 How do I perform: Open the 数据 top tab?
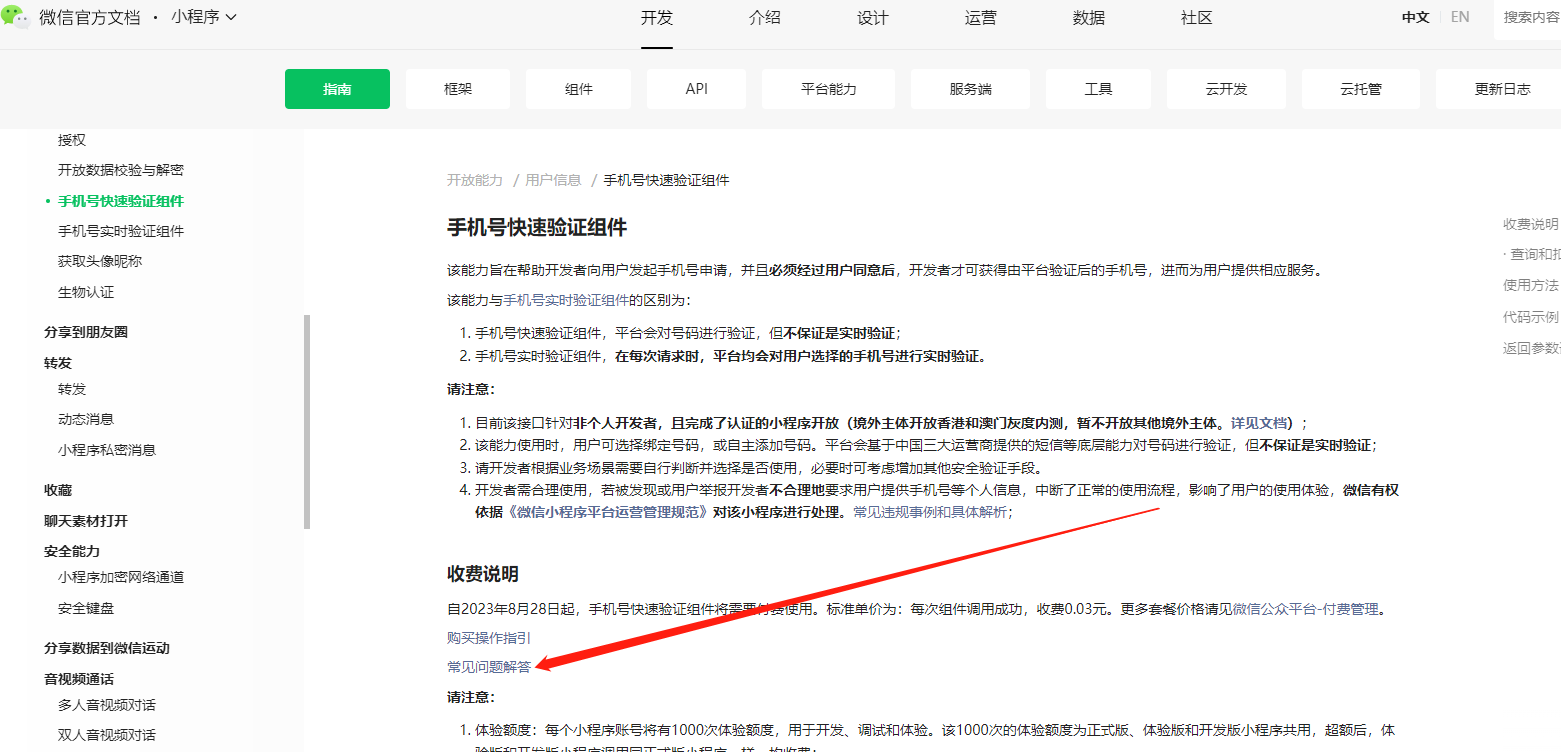coord(1089,17)
